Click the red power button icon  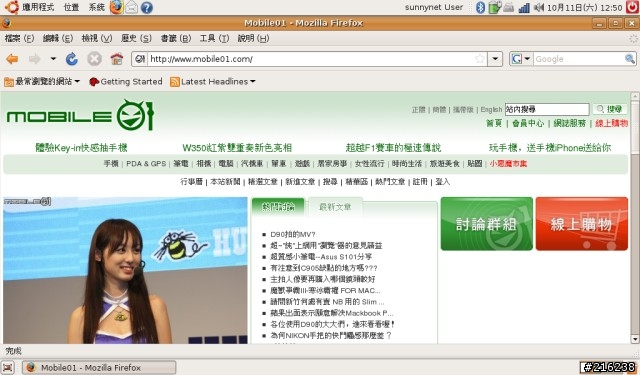pos(632,7)
